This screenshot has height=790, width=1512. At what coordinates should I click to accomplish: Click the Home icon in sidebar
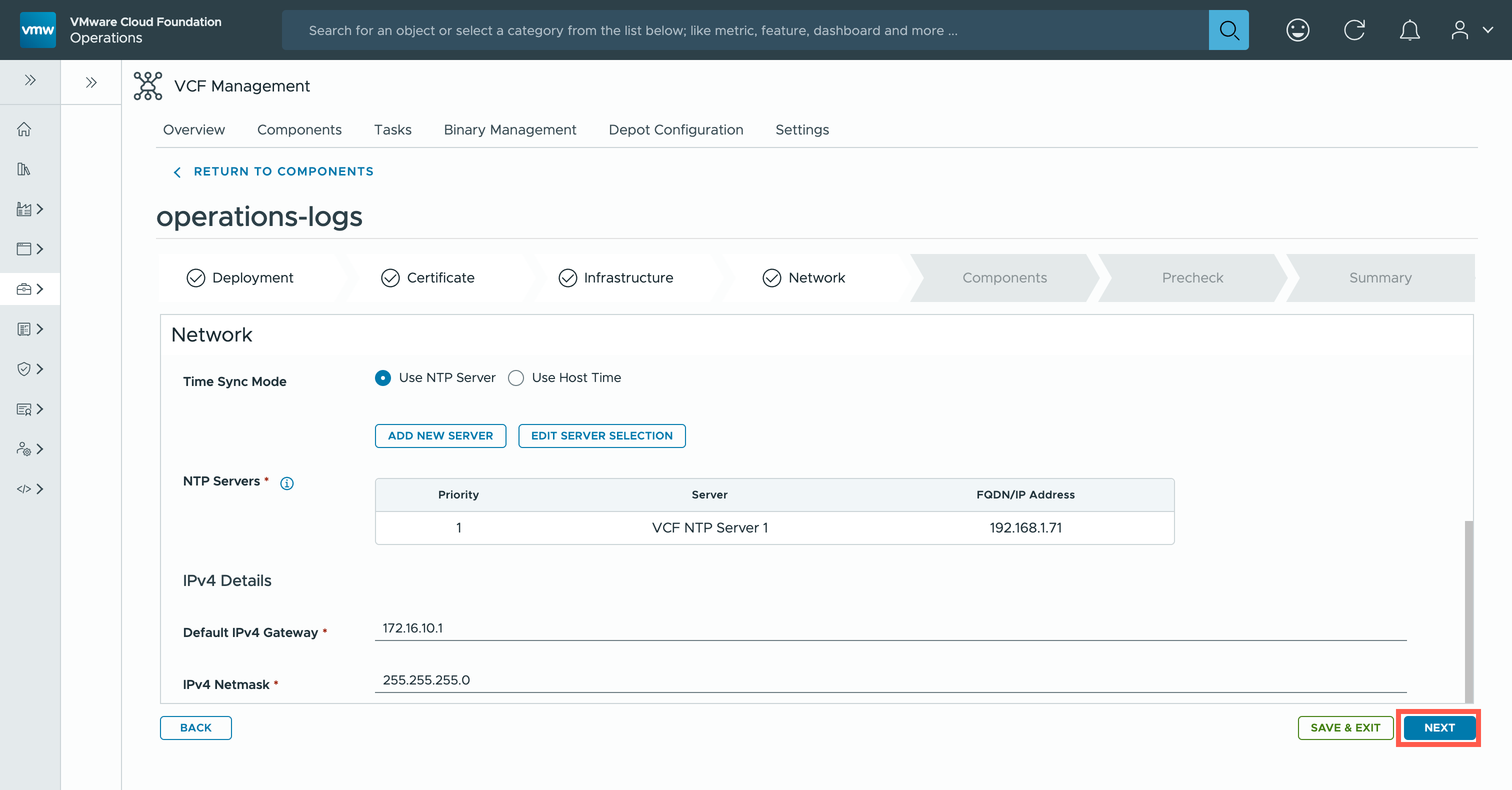(x=24, y=129)
